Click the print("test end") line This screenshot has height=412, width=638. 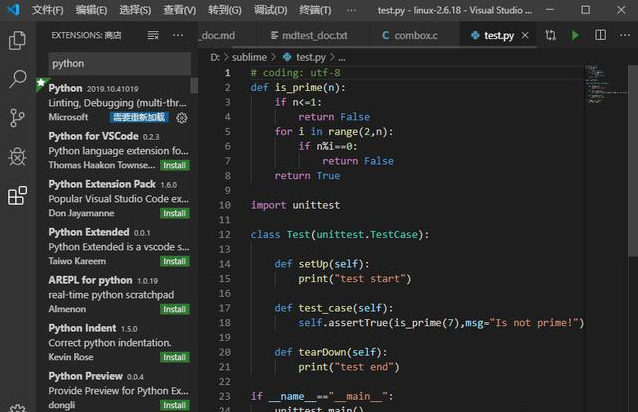click(x=349, y=367)
